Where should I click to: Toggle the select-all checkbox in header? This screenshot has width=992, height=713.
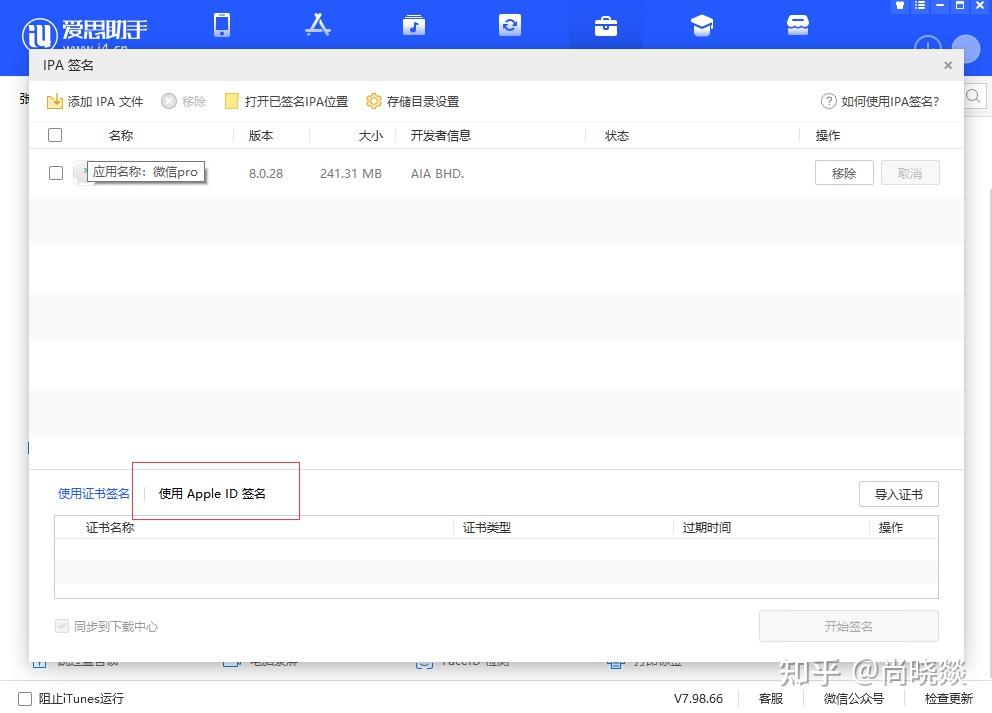[x=55, y=135]
